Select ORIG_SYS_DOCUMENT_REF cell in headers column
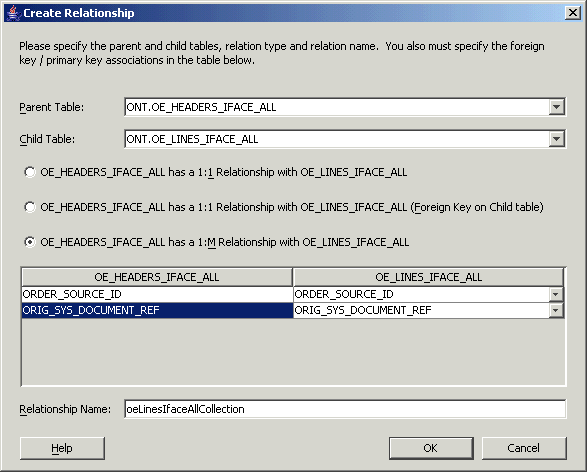The image size is (587, 472). (157, 310)
